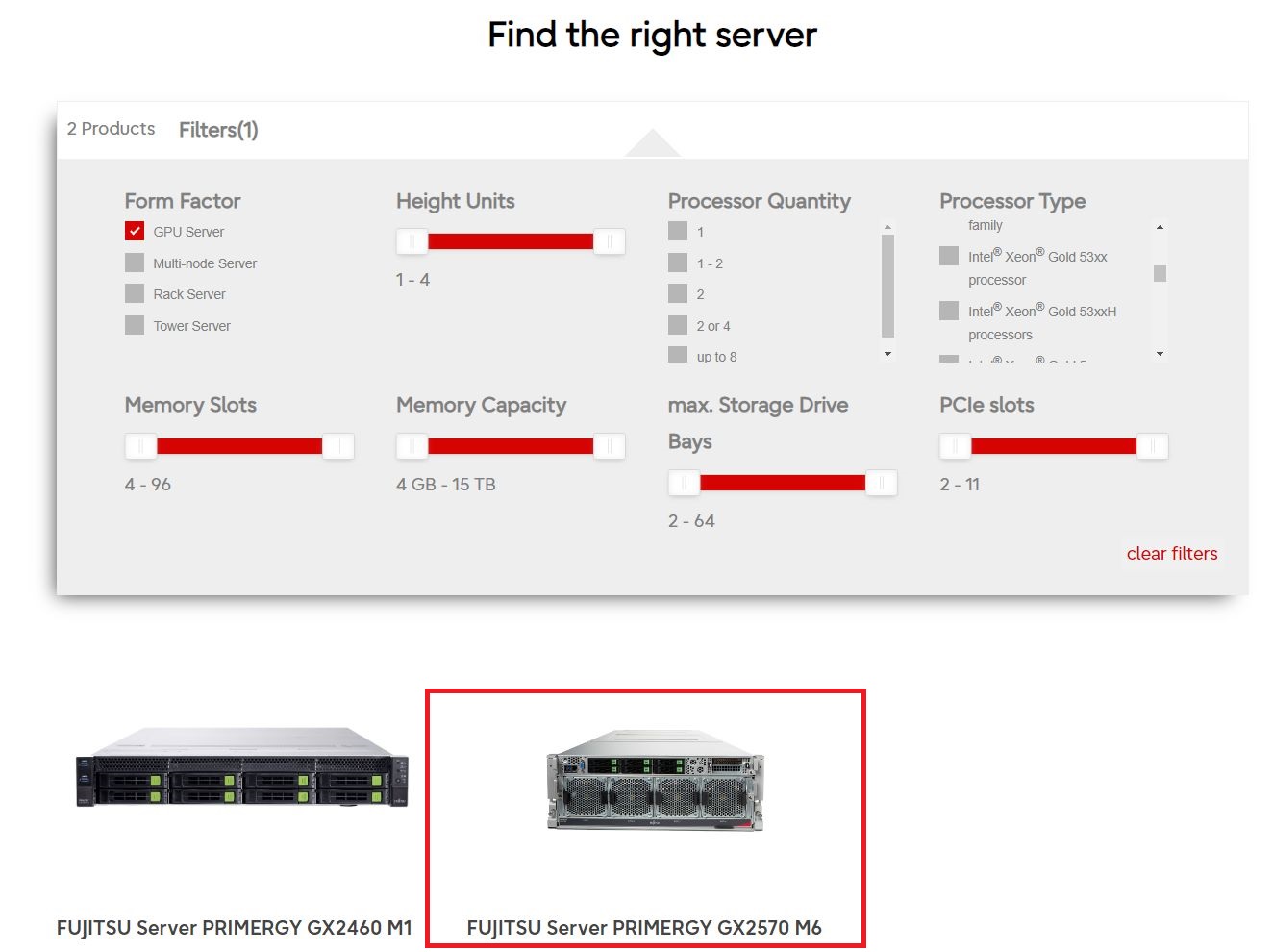Check the '2 or 4' processor quantity
This screenshot has height=952, width=1273.
click(x=677, y=325)
